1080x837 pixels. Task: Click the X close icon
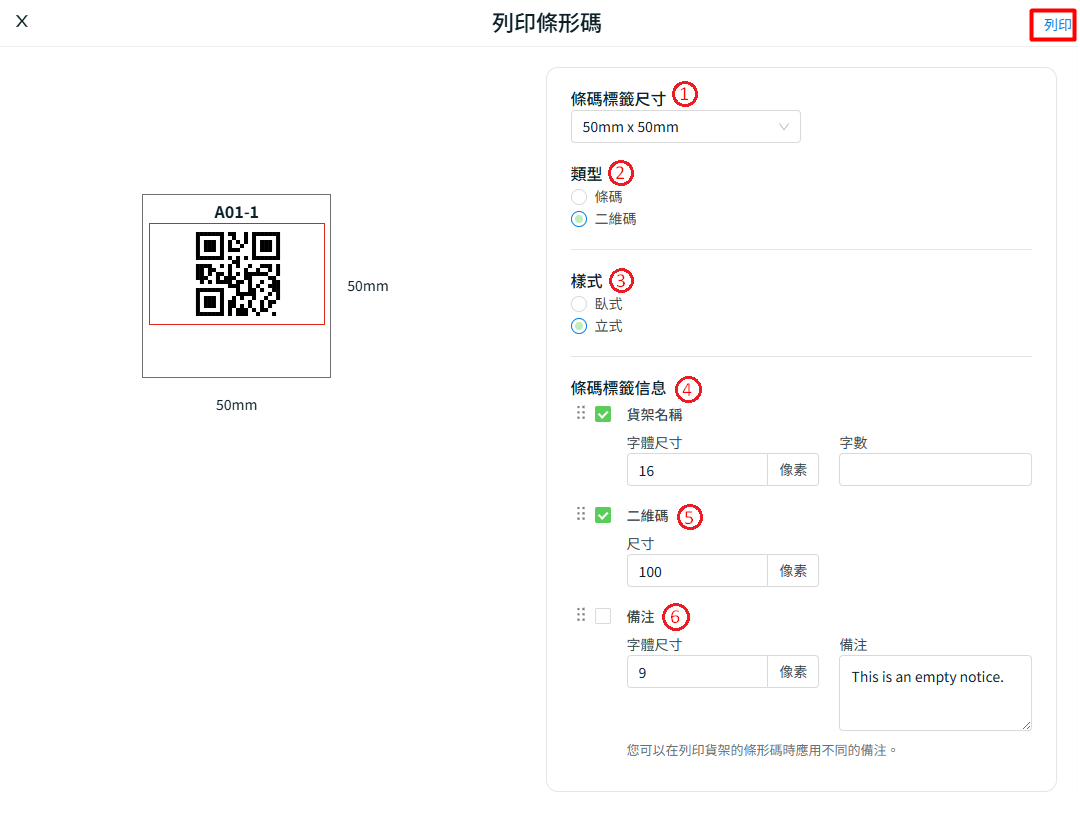tap(22, 22)
